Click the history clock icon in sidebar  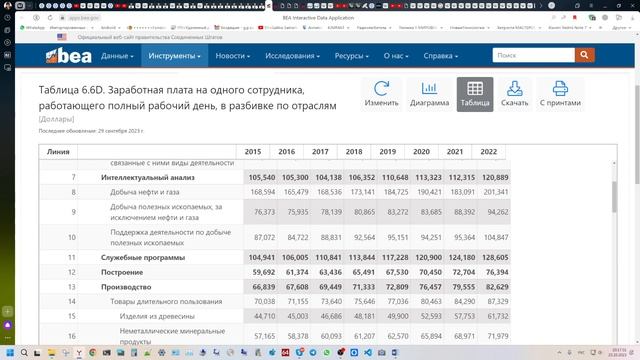click(7, 18)
